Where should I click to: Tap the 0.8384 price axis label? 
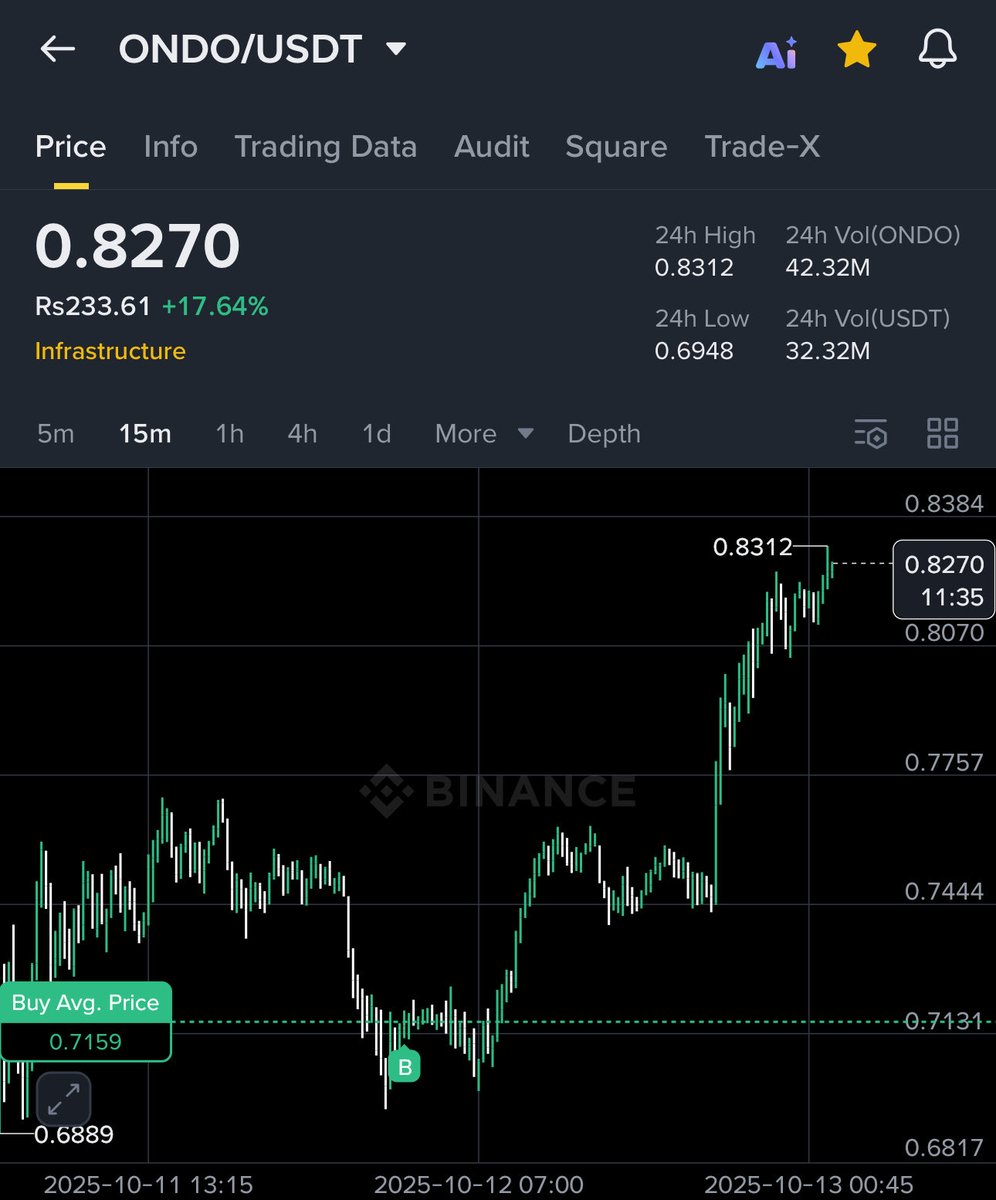coord(944,504)
